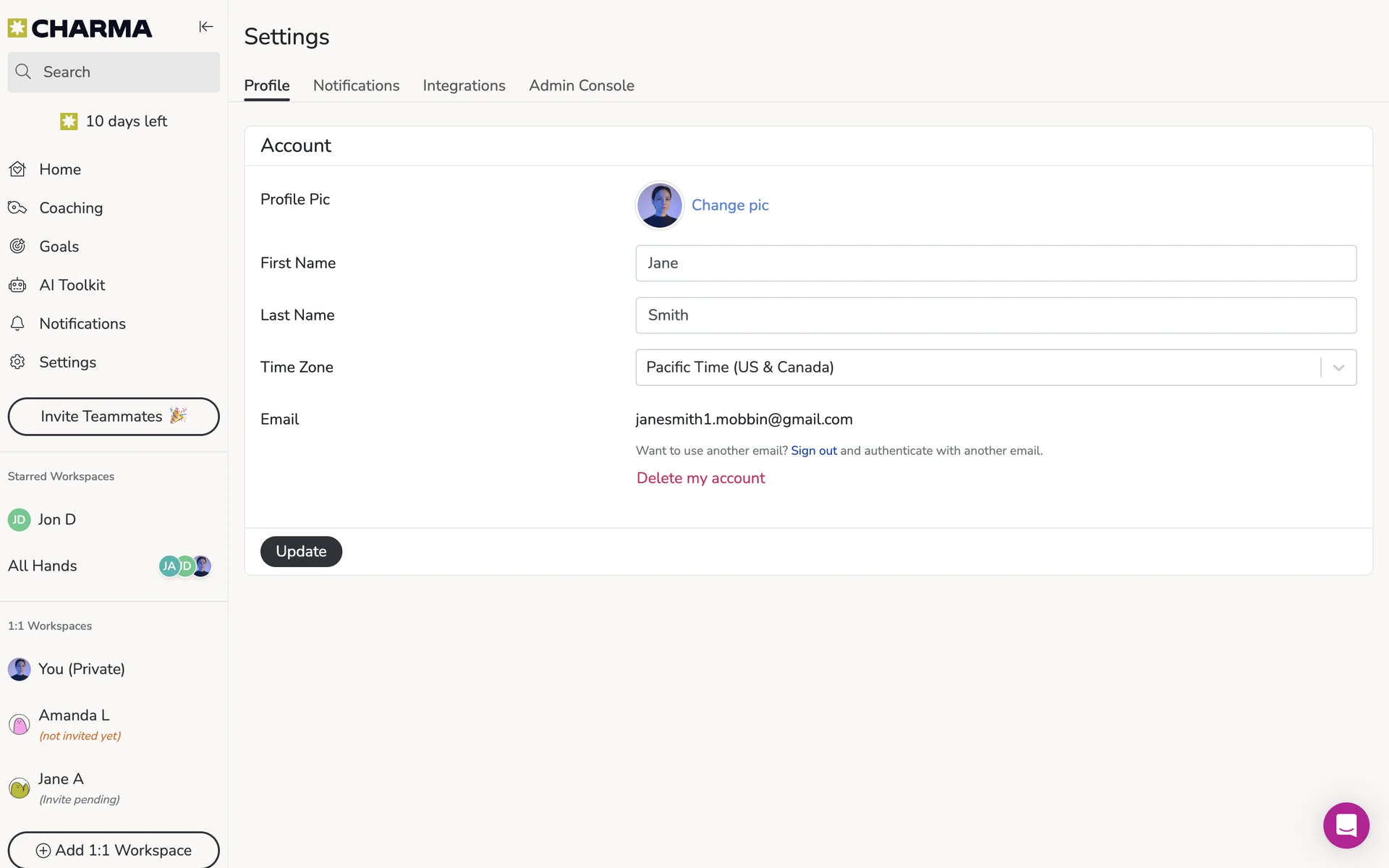Click the profile picture thumbnail
This screenshot has width=1389, height=868.
pyautogui.click(x=659, y=205)
